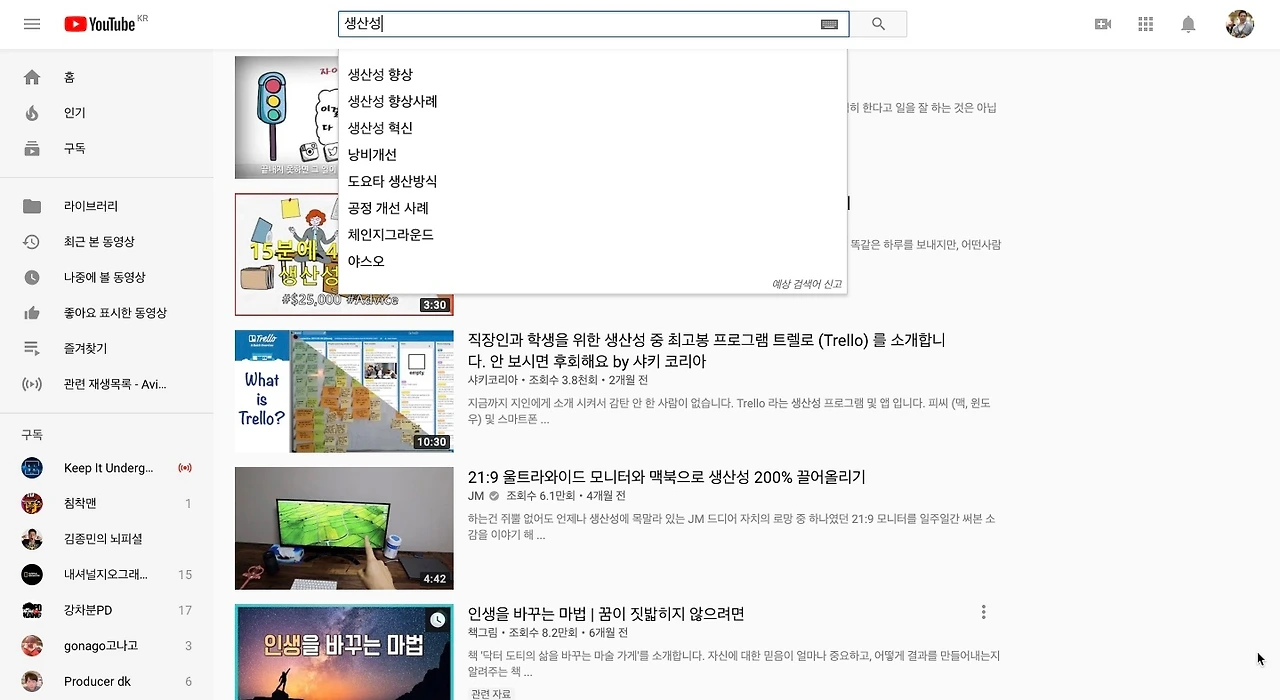Open the account avatar menu
Viewport: 1280px width, 700px height.
[x=1240, y=24]
